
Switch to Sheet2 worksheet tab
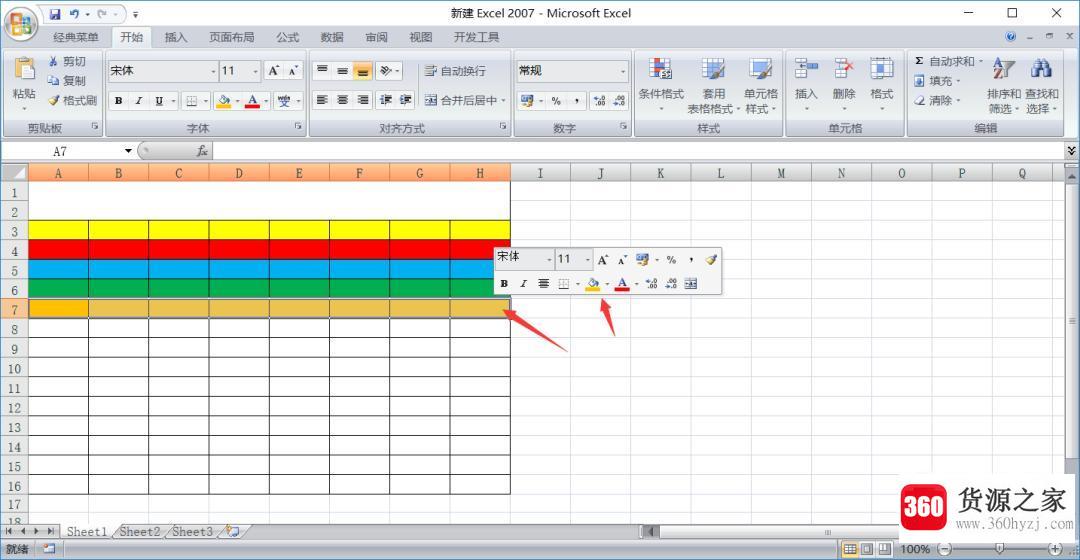(x=139, y=531)
